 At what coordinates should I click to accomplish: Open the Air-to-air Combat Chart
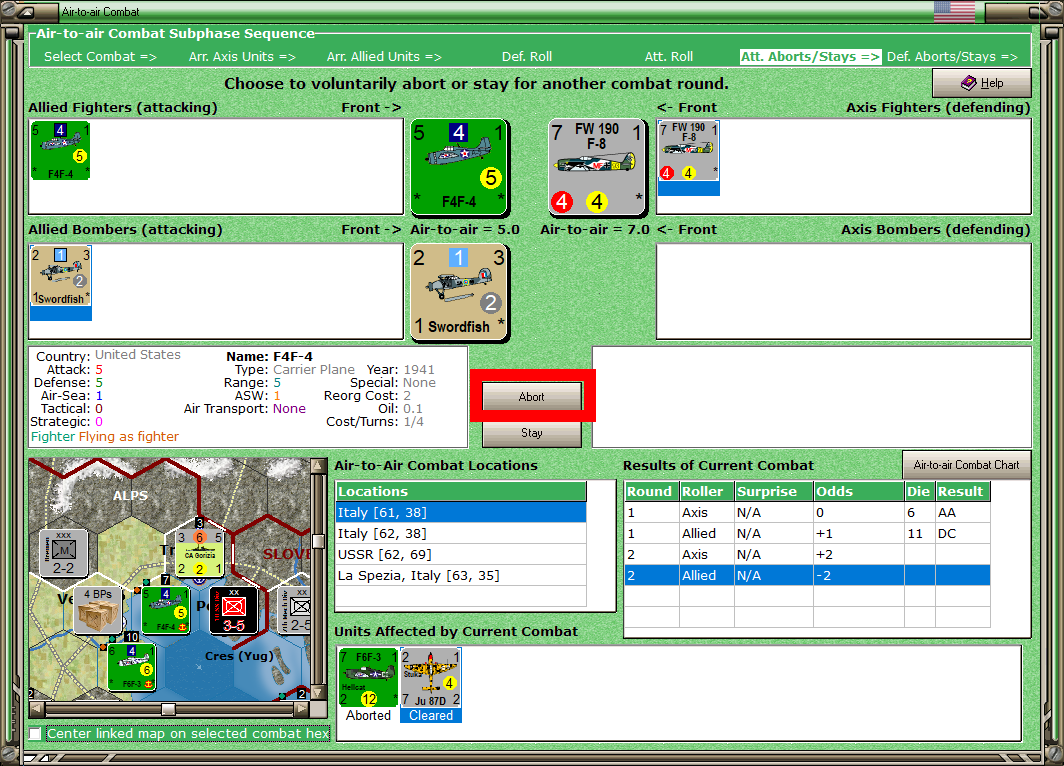[966, 465]
